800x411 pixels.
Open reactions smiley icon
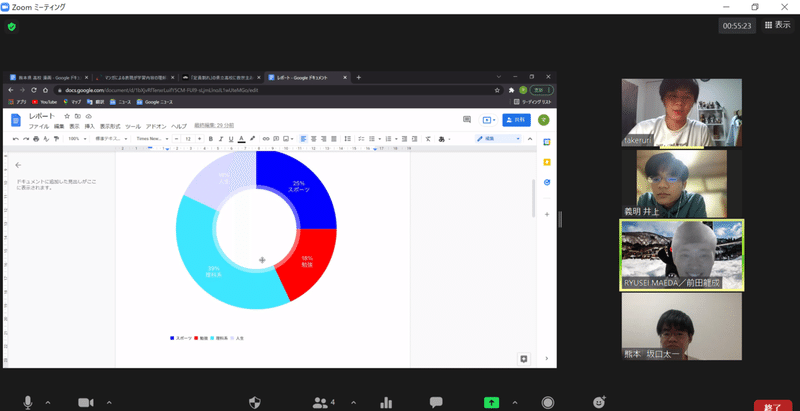[x=599, y=402]
